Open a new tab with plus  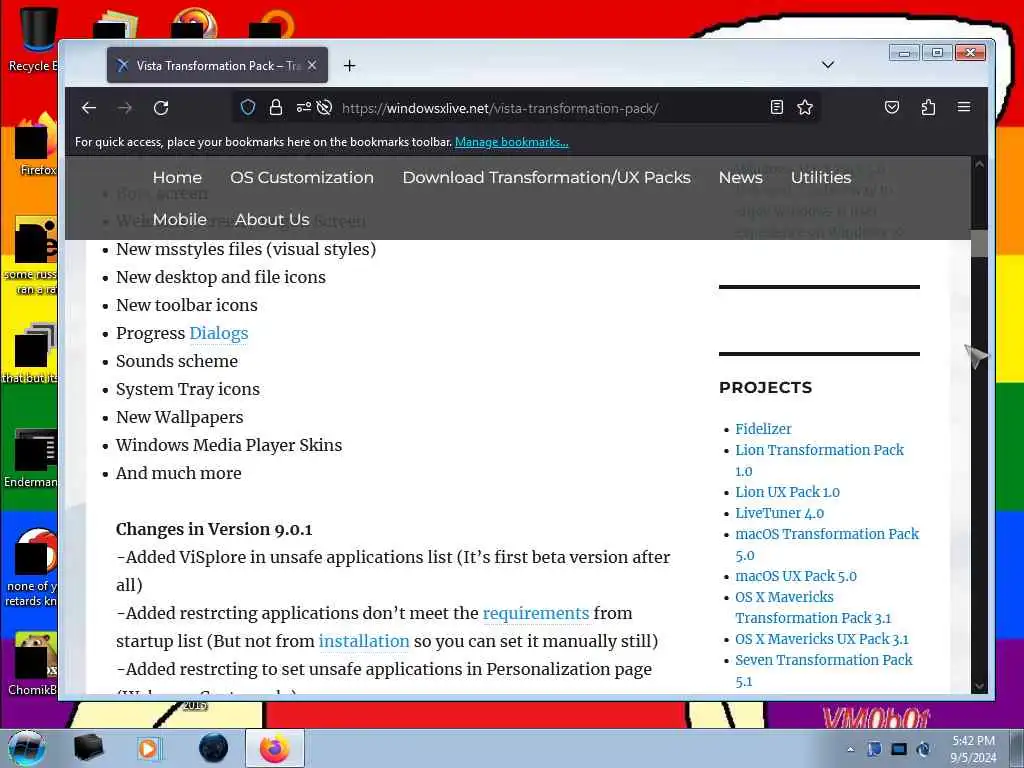[349, 65]
